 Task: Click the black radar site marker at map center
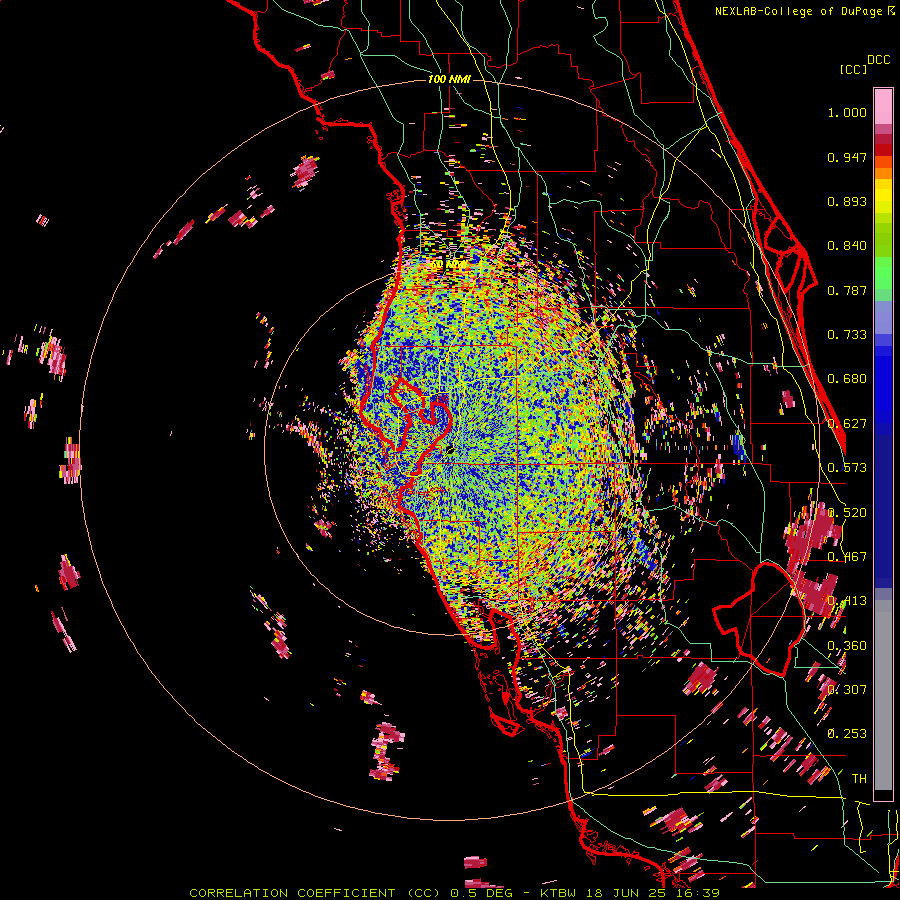coord(449,450)
